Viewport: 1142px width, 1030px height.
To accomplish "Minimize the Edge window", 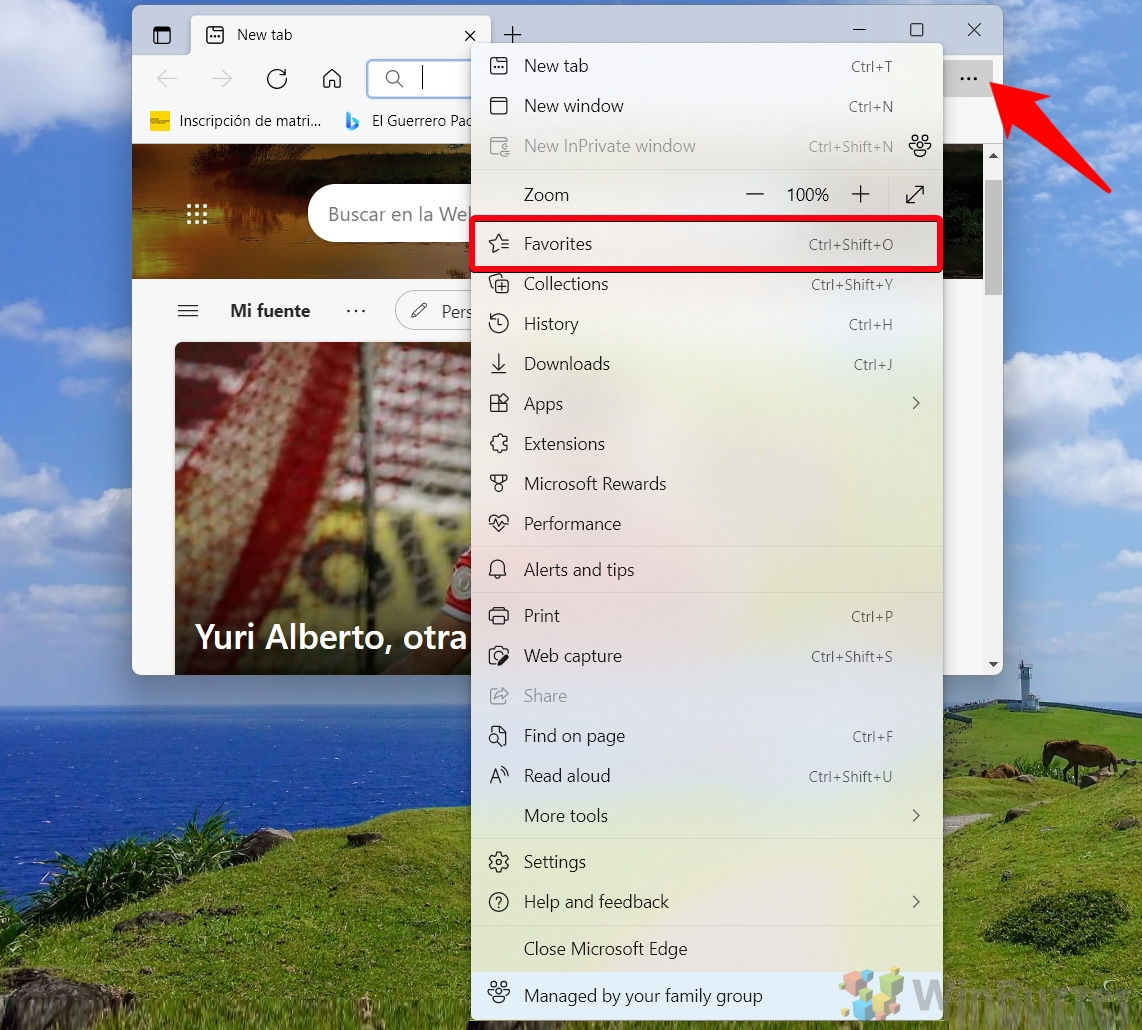I will tap(859, 30).
